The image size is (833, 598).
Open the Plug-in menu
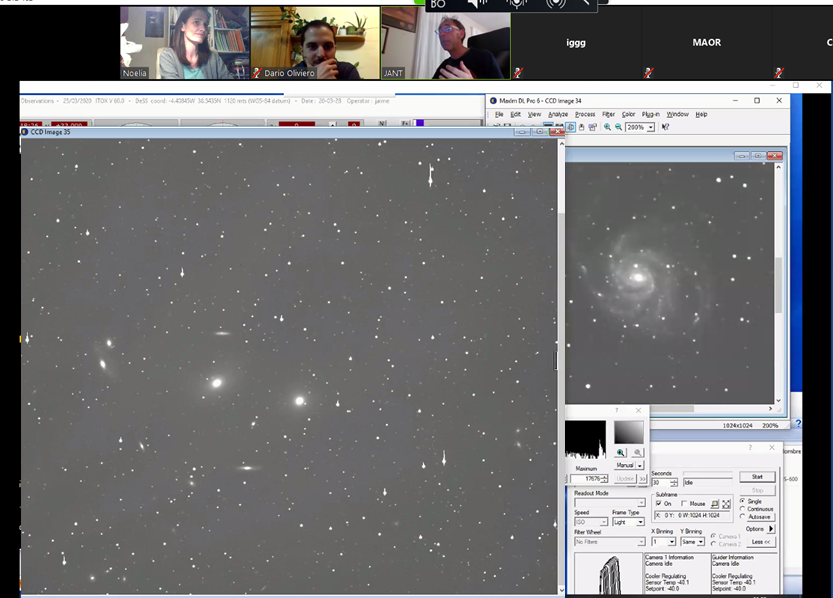[x=650, y=114]
